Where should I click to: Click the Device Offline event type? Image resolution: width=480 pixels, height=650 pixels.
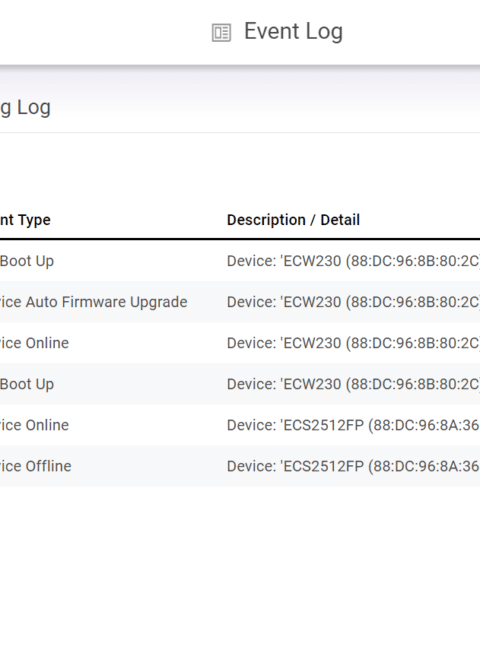click(36, 466)
